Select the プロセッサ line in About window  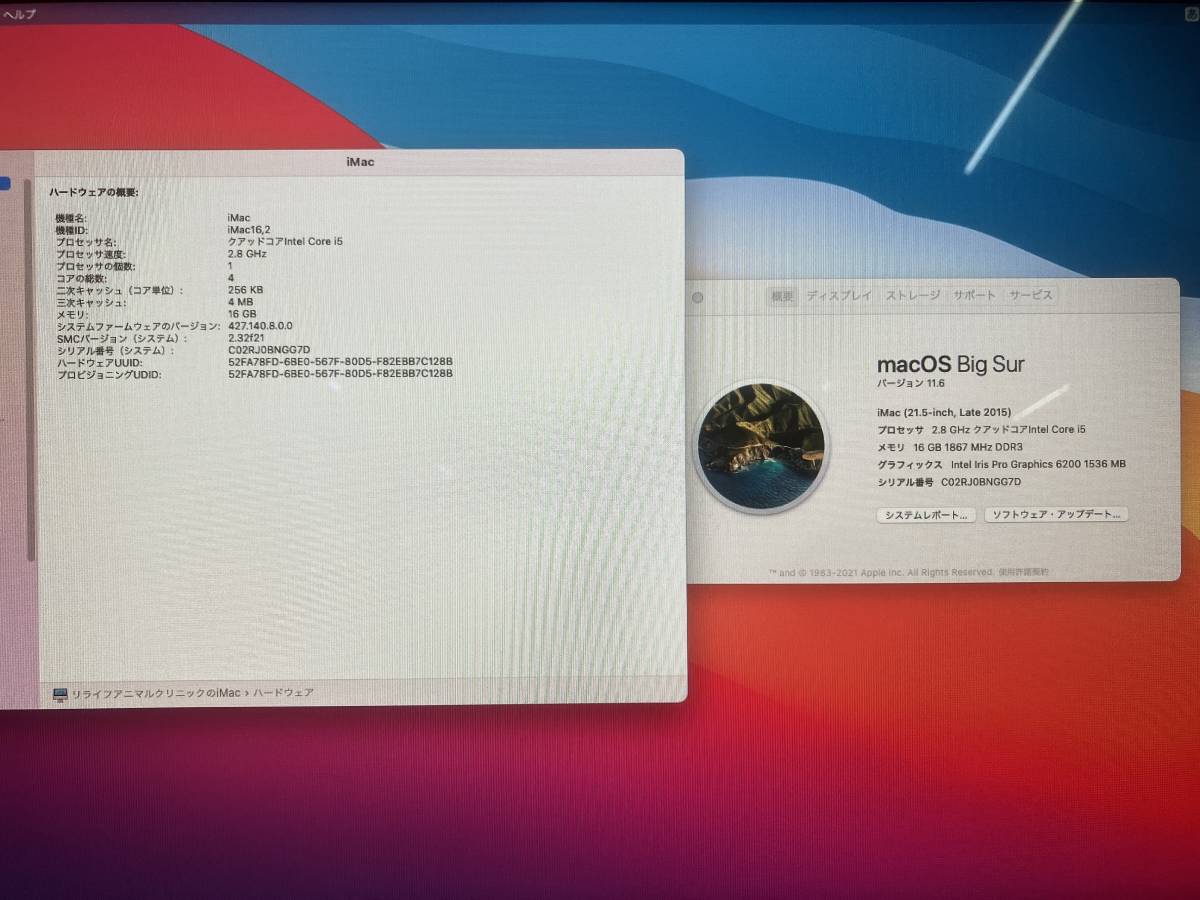click(981, 429)
